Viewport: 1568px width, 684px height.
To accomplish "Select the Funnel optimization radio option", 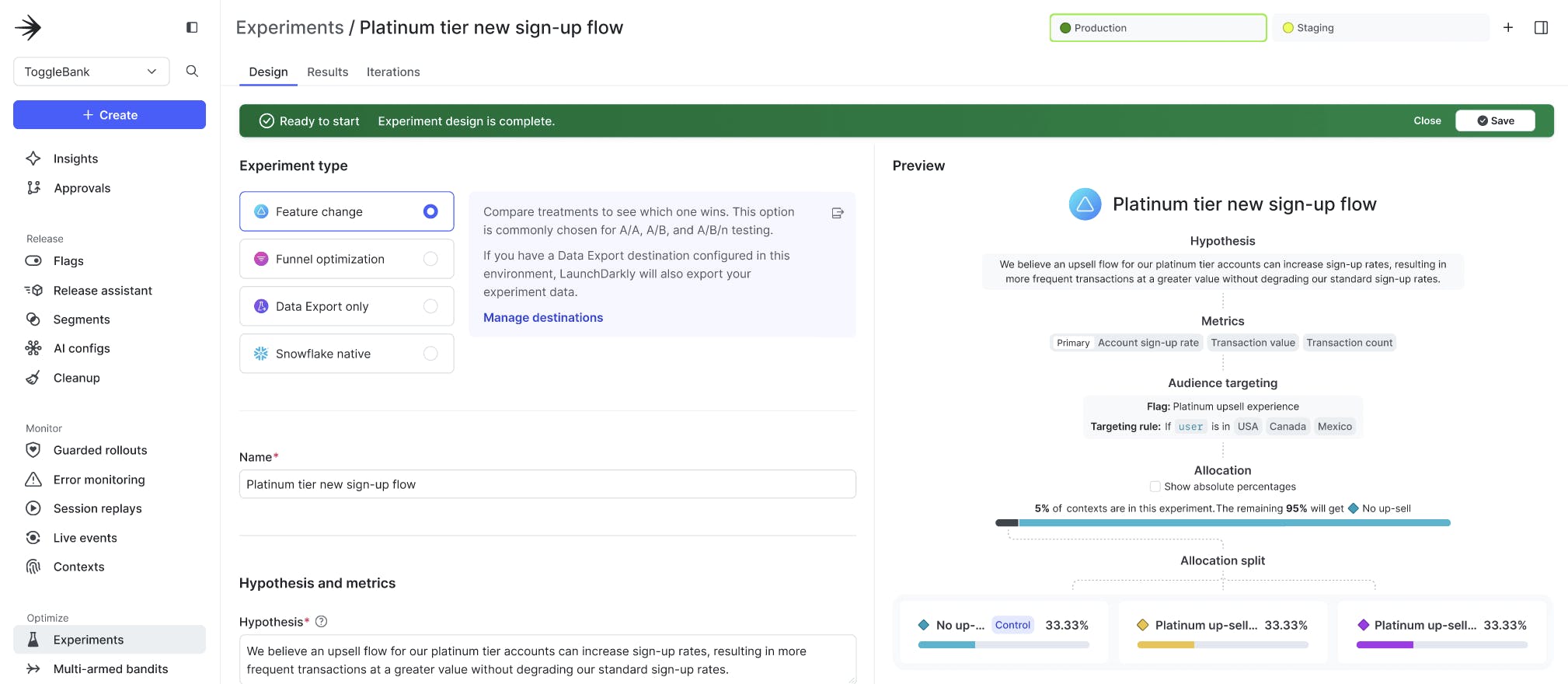I will coord(430,259).
